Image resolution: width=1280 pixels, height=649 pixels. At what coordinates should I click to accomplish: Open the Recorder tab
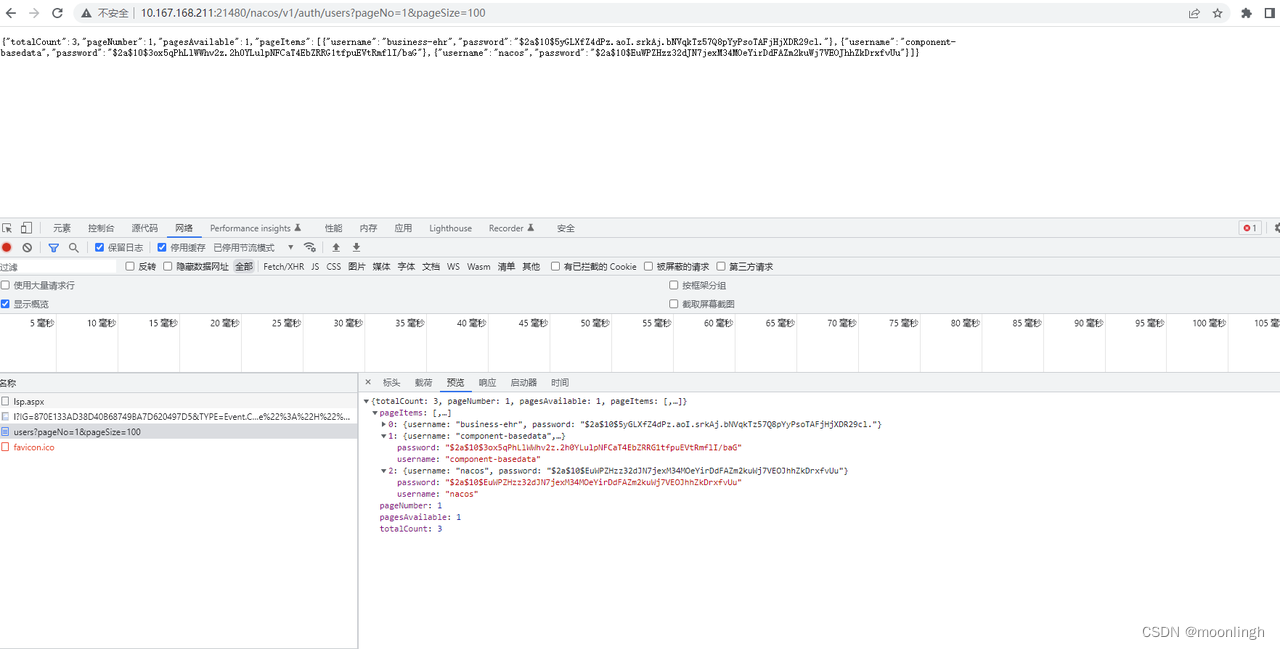point(511,228)
